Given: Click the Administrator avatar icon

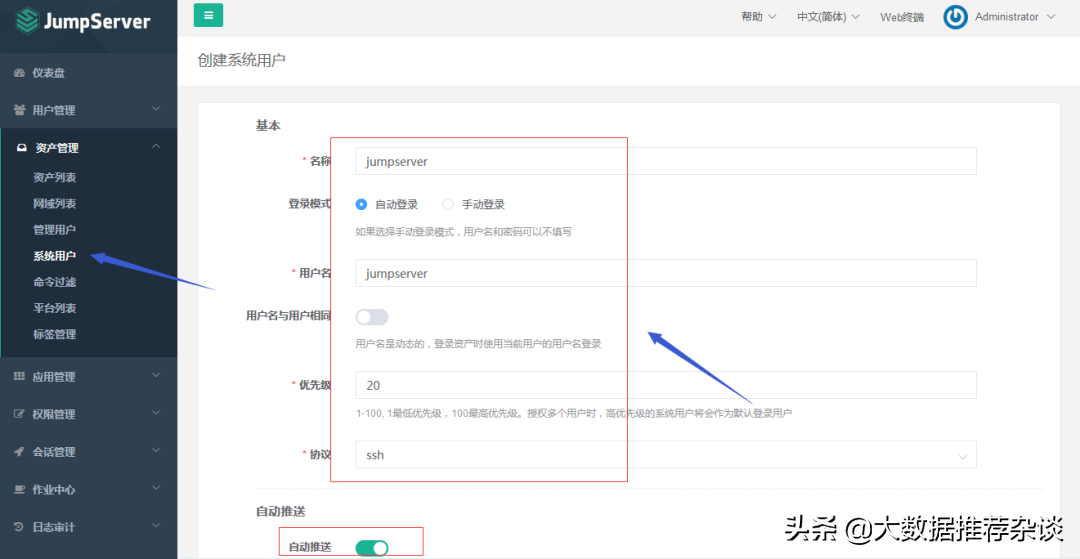Looking at the screenshot, I should 955,17.
